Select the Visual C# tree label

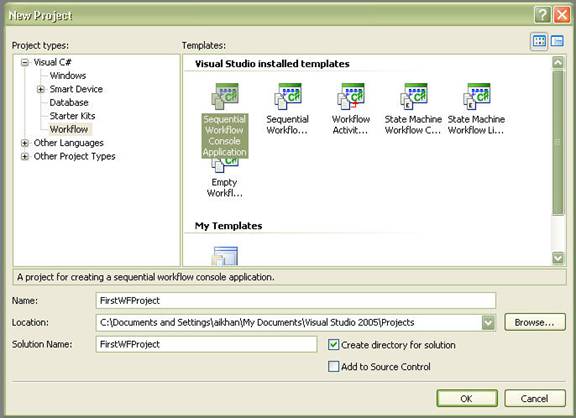(x=53, y=62)
